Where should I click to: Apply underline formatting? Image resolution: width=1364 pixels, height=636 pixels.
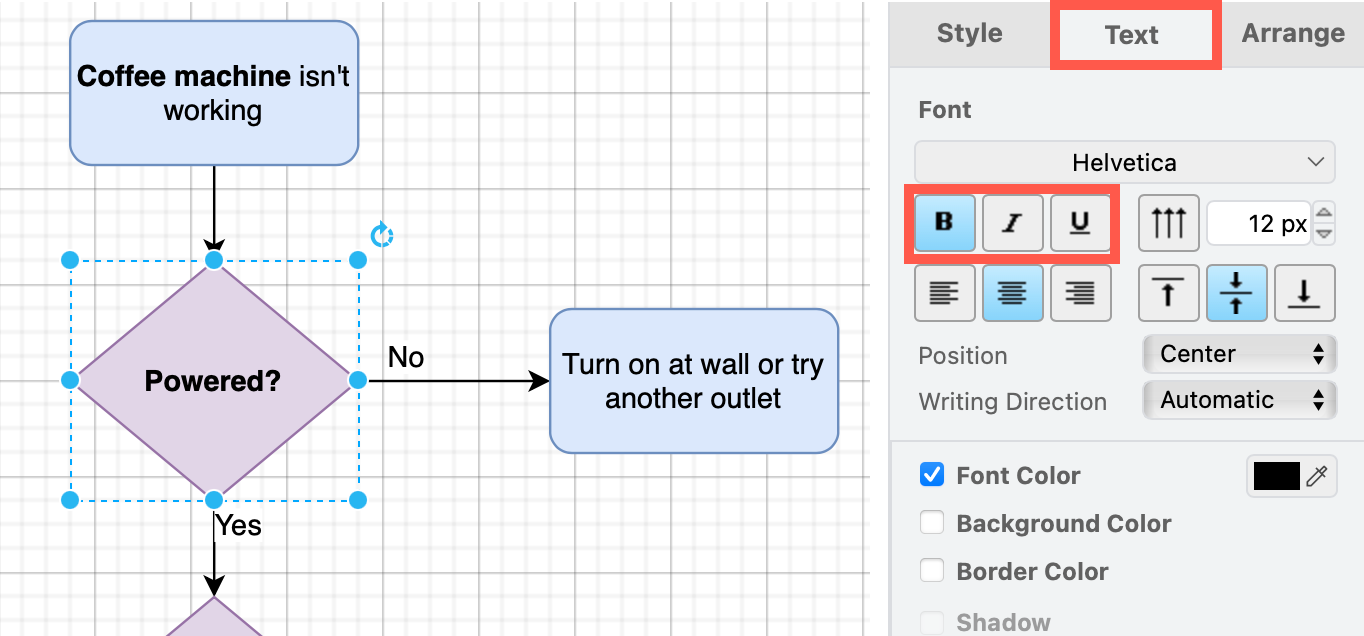coord(1079,222)
